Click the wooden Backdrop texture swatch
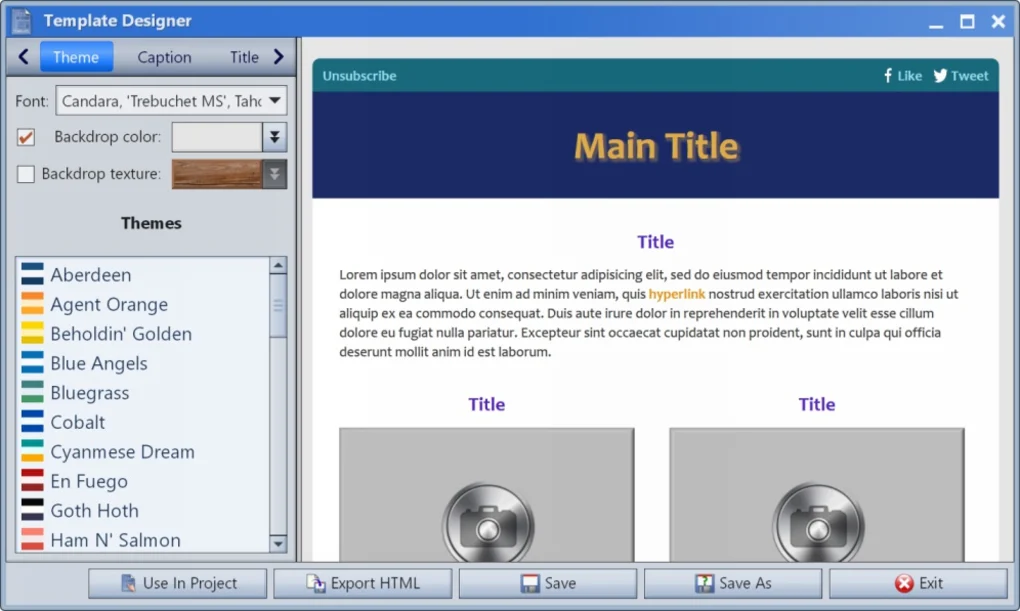The width and height of the screenshot is (1020, 611). (x=216, y=173)
